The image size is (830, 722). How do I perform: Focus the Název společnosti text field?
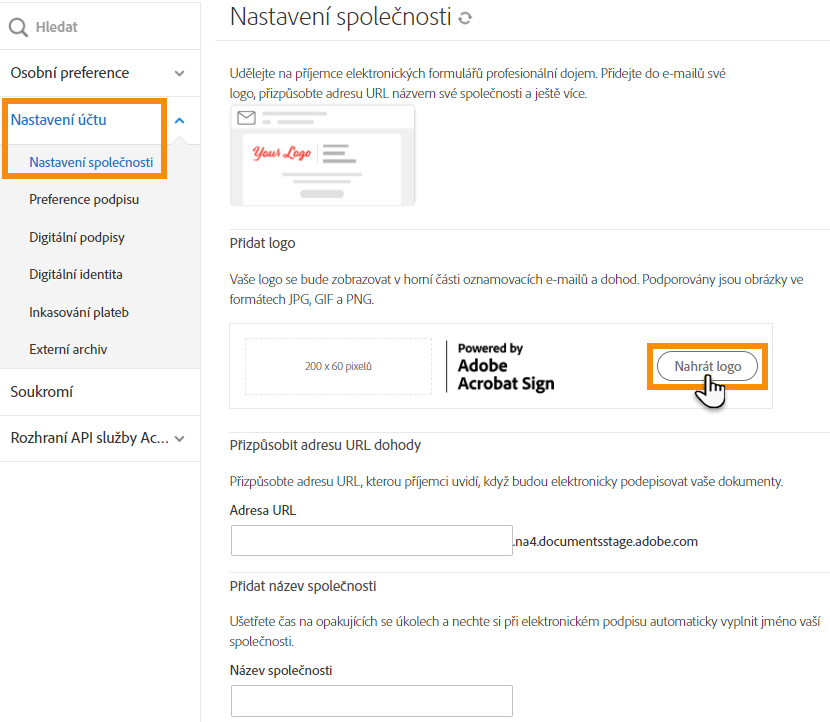tap(371, 701)
